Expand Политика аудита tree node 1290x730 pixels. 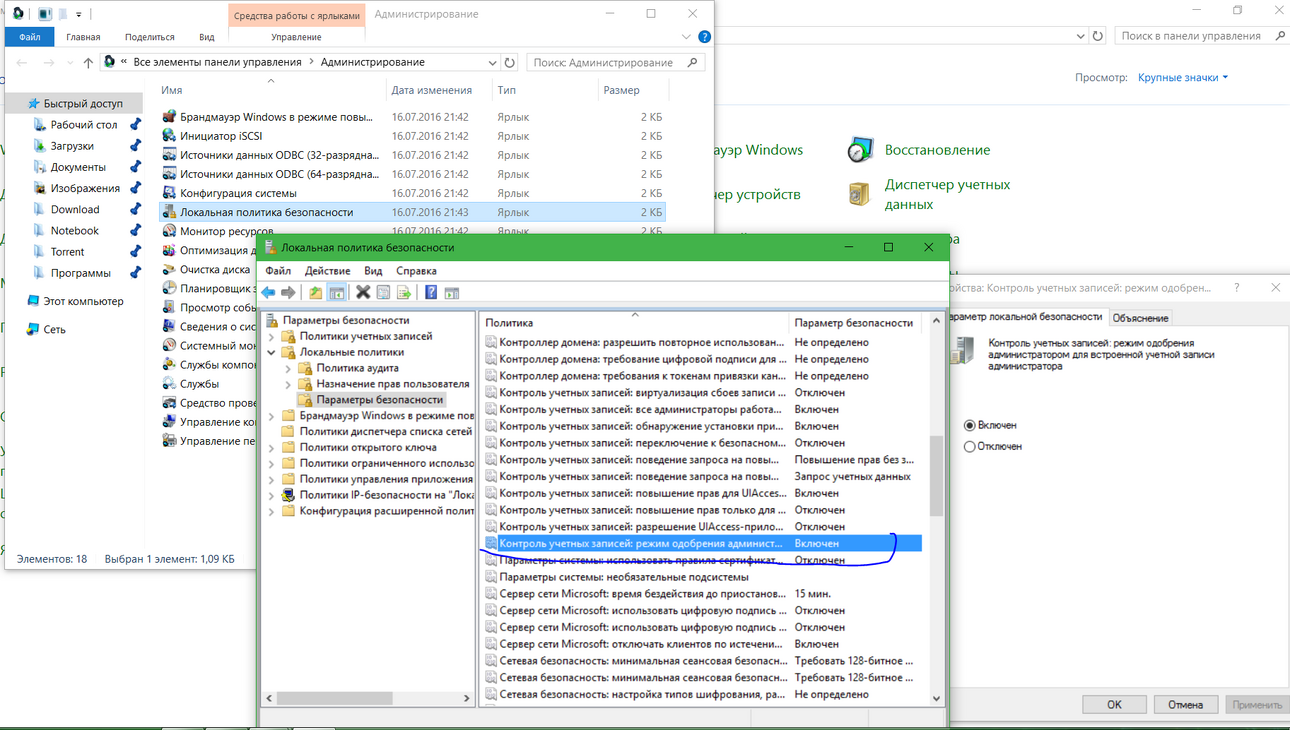[x=288, y=368]
